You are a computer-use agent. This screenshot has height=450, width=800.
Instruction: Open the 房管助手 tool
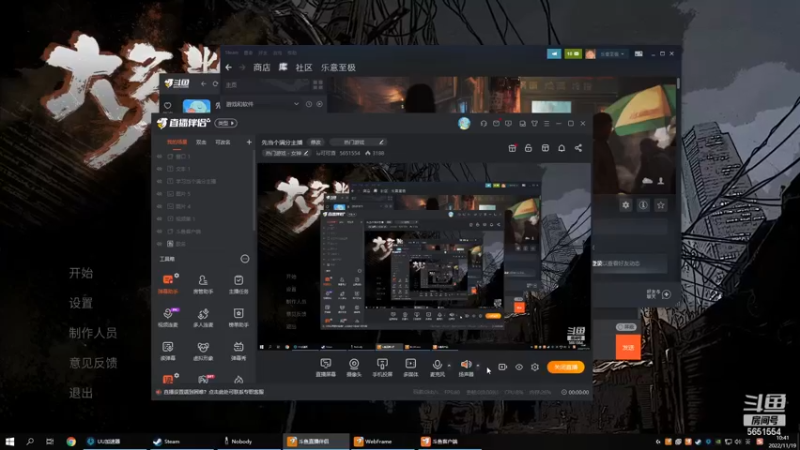tap(203, 284)
